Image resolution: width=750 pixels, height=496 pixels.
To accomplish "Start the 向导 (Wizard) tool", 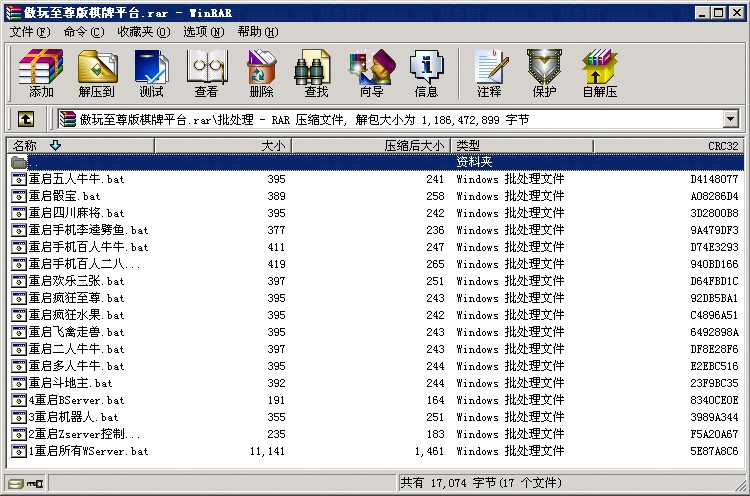I will (x=371, y=73).
